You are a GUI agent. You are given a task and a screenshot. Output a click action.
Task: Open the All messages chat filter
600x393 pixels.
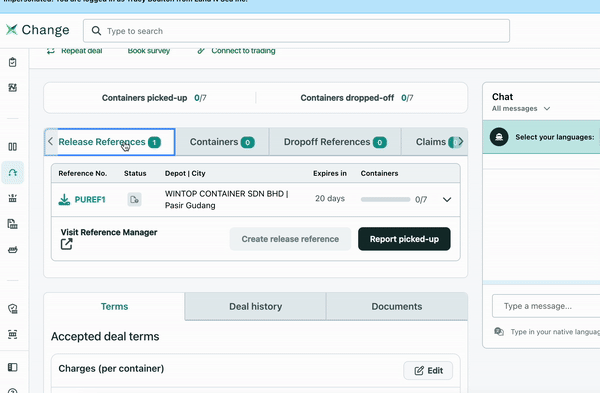click(521, 109)
